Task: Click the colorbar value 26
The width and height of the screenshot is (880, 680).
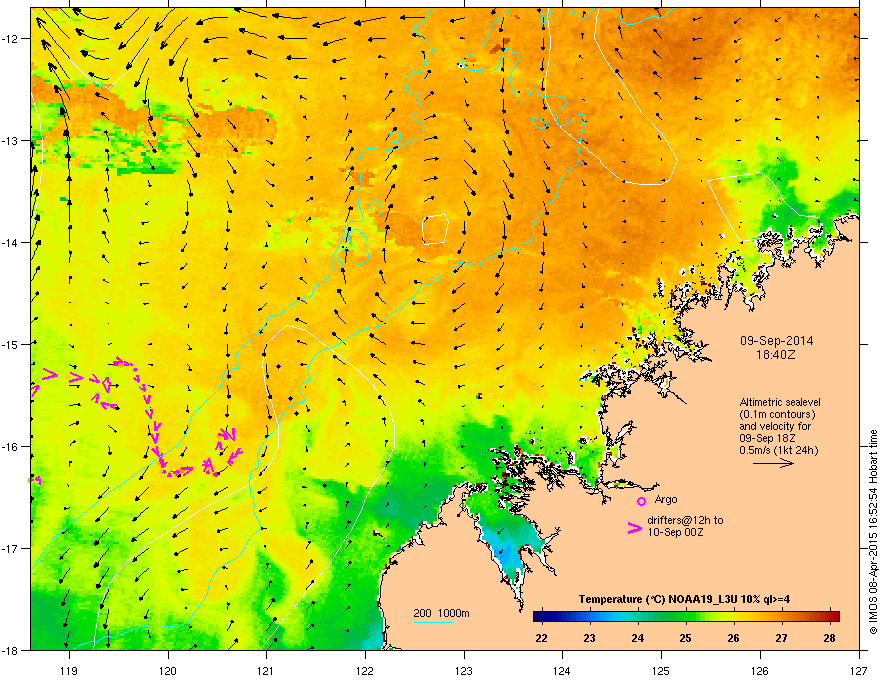Action: tap(733, 638)
